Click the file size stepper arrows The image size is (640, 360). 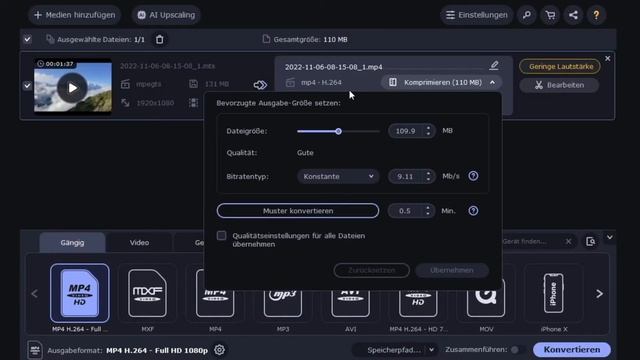coord(428,131)
